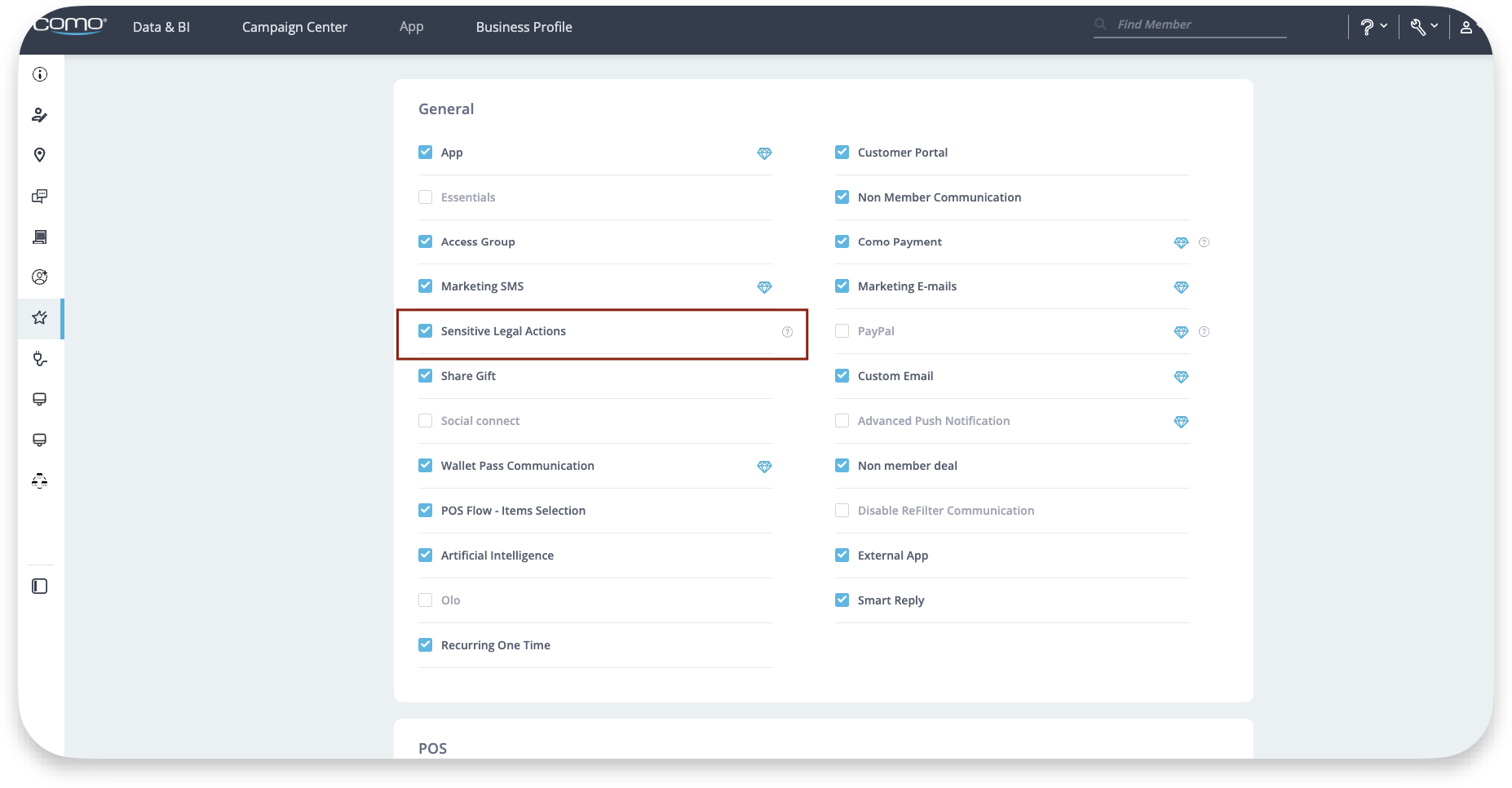Click the collapse sidebar panel icon
The height and width of the screenshot is (788, 1512).
pos(39,587)
